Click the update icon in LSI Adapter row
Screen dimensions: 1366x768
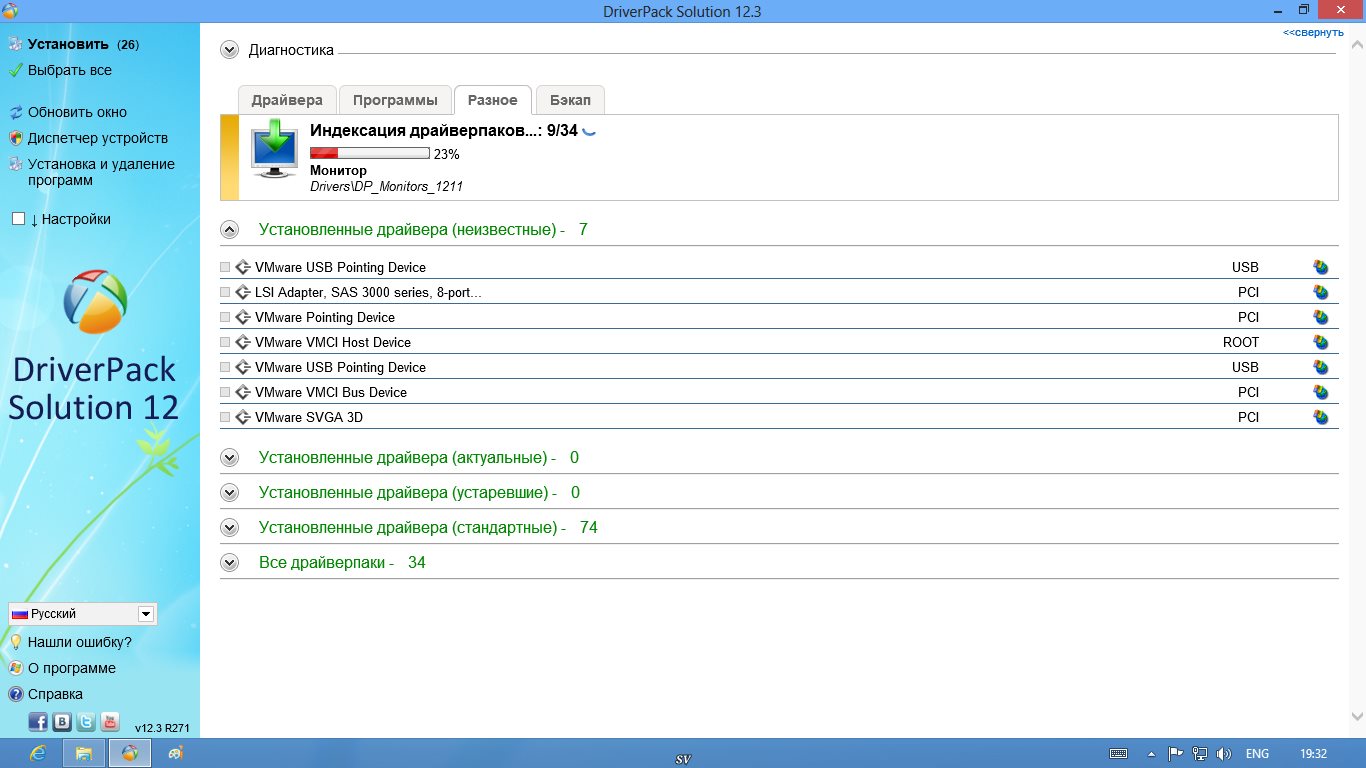pyautogui.click(x=1320, y=292)
